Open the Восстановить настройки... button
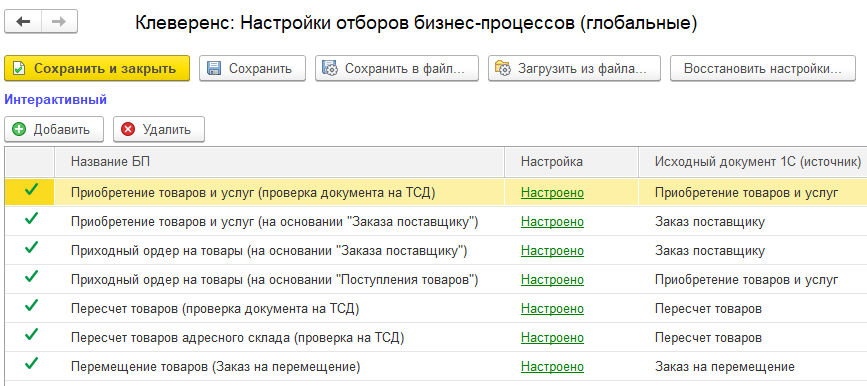 [762, 69]
